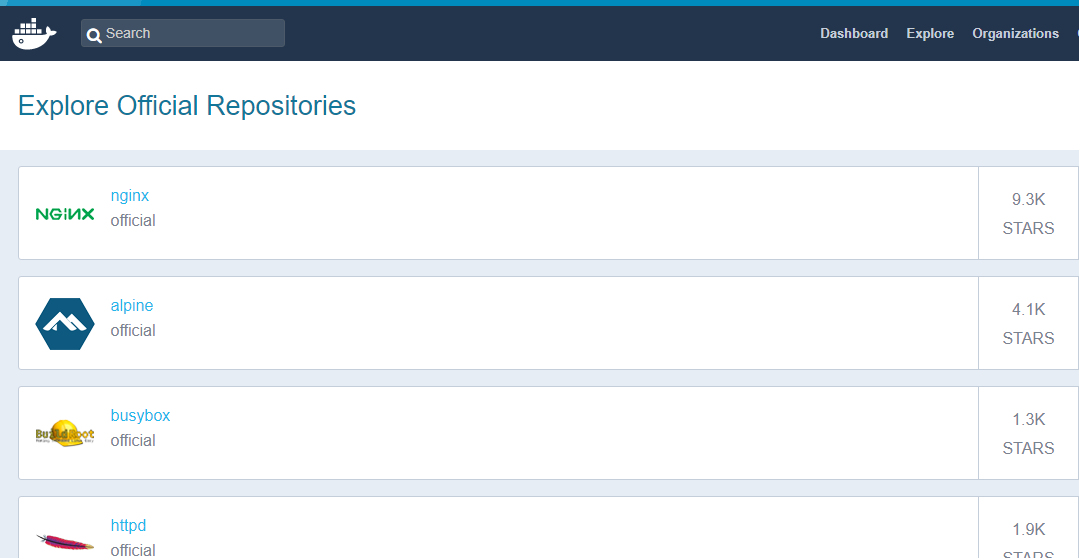Click the search magnifier icon
Image resolution: width=1079 pixels, height=558 pixels.
tap(94, 34)
